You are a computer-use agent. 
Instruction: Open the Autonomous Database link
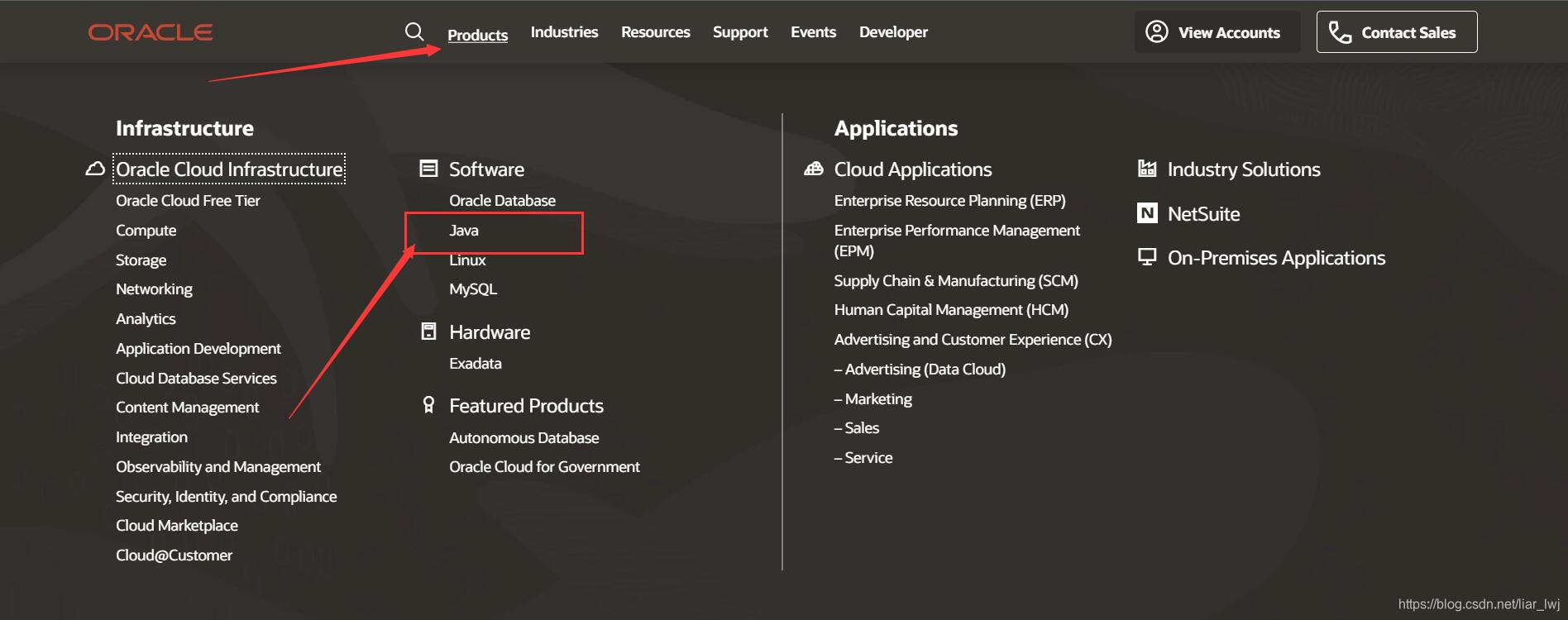[523, 438]
